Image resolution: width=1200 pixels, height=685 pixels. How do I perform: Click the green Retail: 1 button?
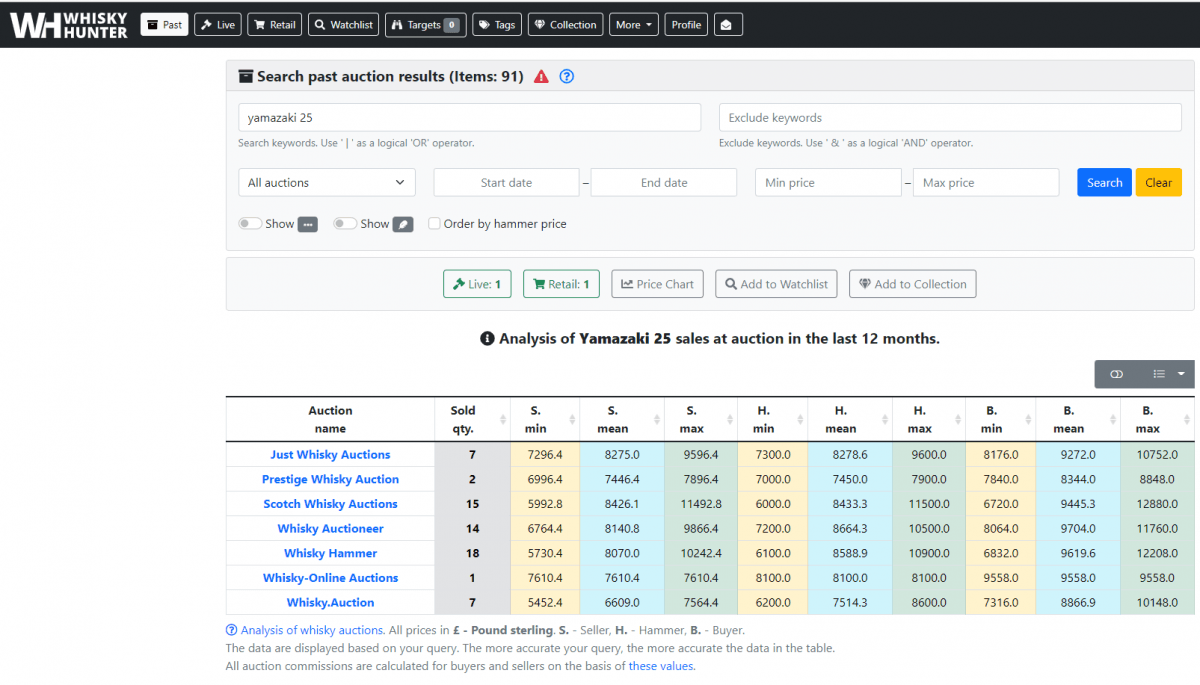point(561,284)
